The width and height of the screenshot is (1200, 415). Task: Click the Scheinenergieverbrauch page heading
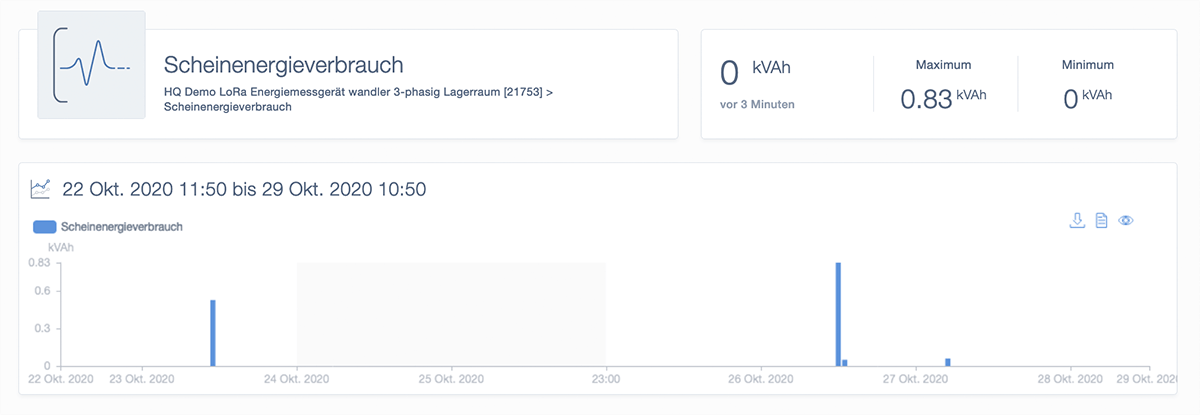(x=283, y=65)
